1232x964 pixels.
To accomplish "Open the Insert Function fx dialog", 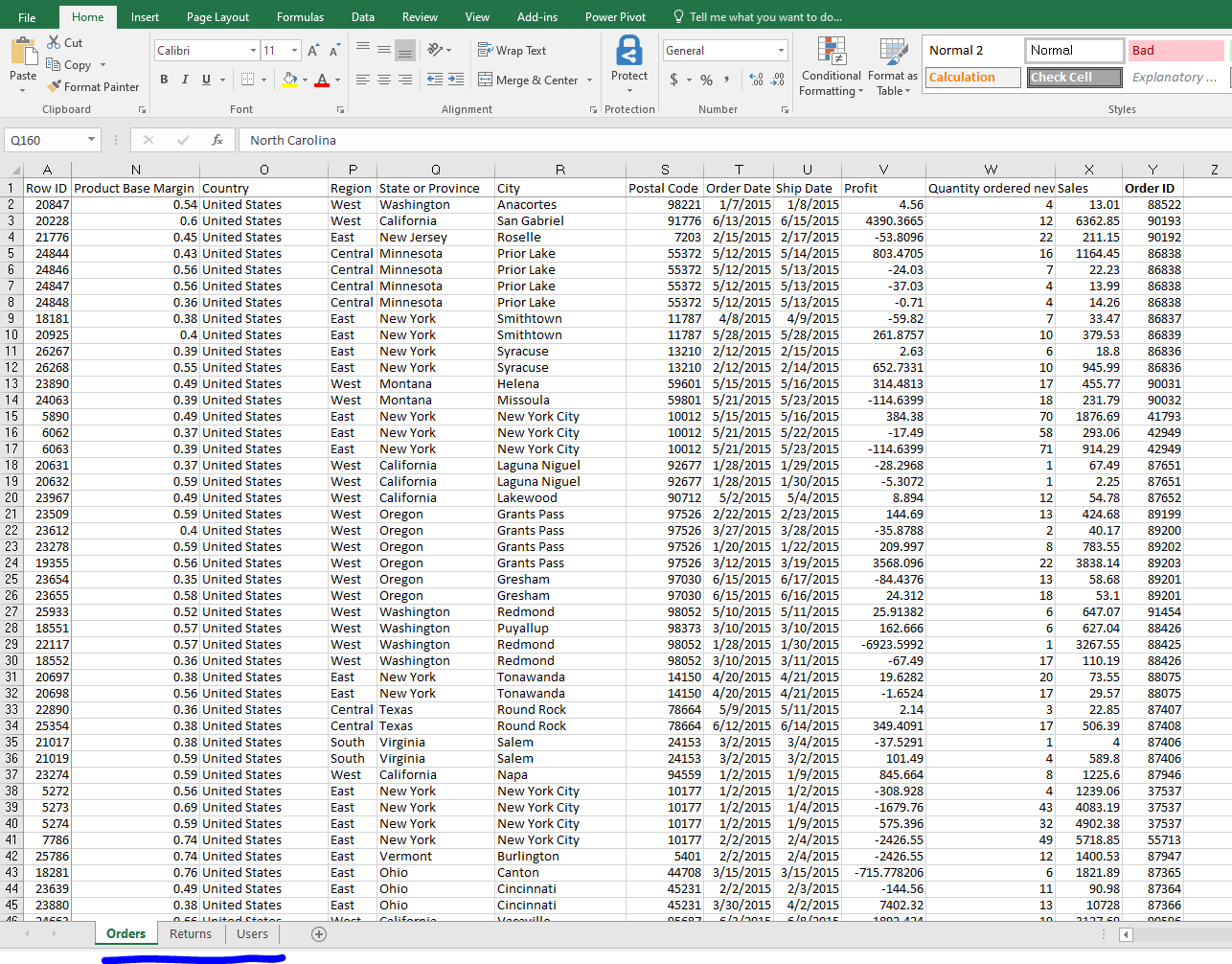I will (217, 140).
